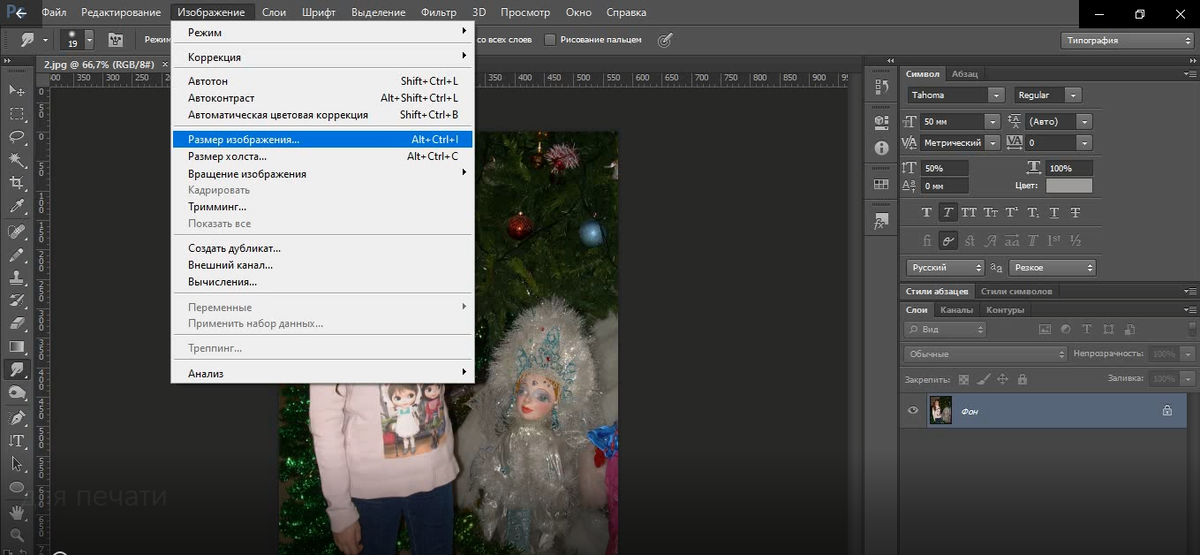Open the Обычные blend mode dropdown
The width and height of the screenshot is (1200, 555).
click(x=986, y=354)
